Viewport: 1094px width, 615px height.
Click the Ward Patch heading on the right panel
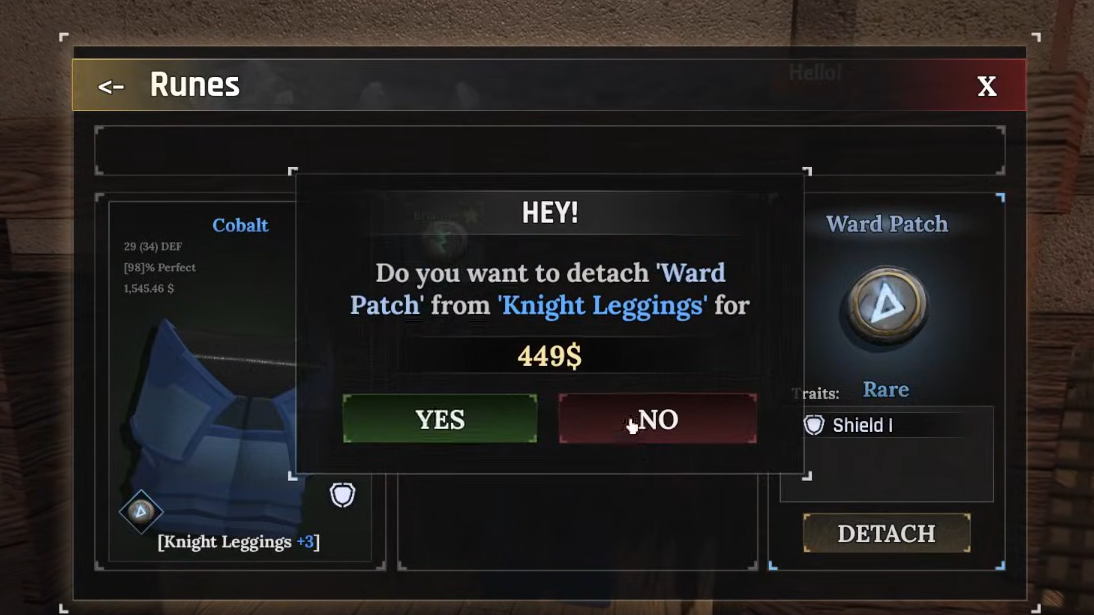pyautogui.click(x=887, y=224)
